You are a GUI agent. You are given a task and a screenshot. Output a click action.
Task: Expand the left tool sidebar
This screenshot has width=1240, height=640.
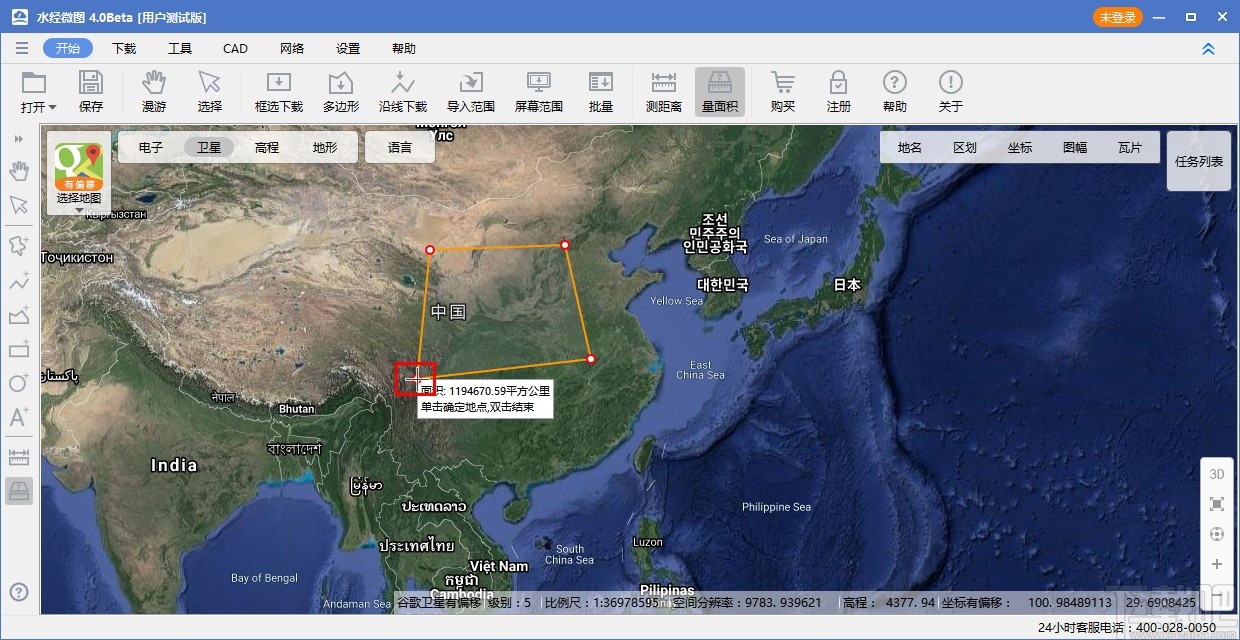point(18,139)
